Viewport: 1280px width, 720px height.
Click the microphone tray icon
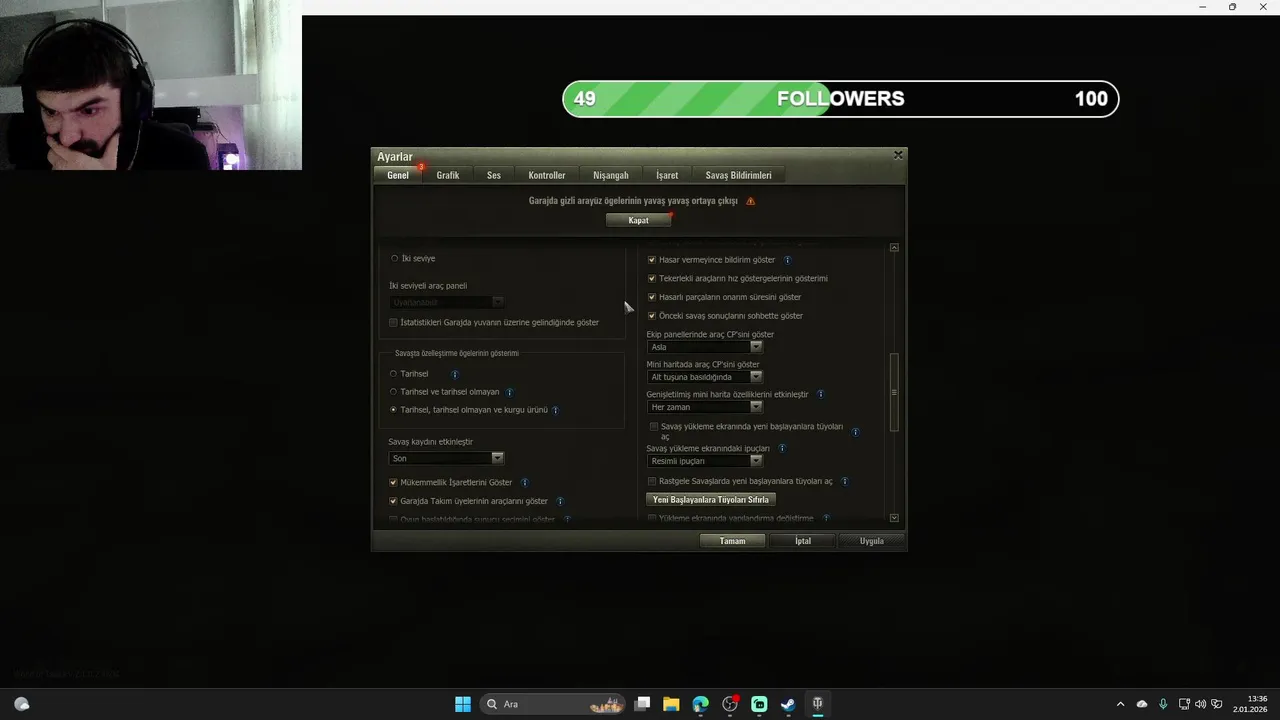point(1163,704)
